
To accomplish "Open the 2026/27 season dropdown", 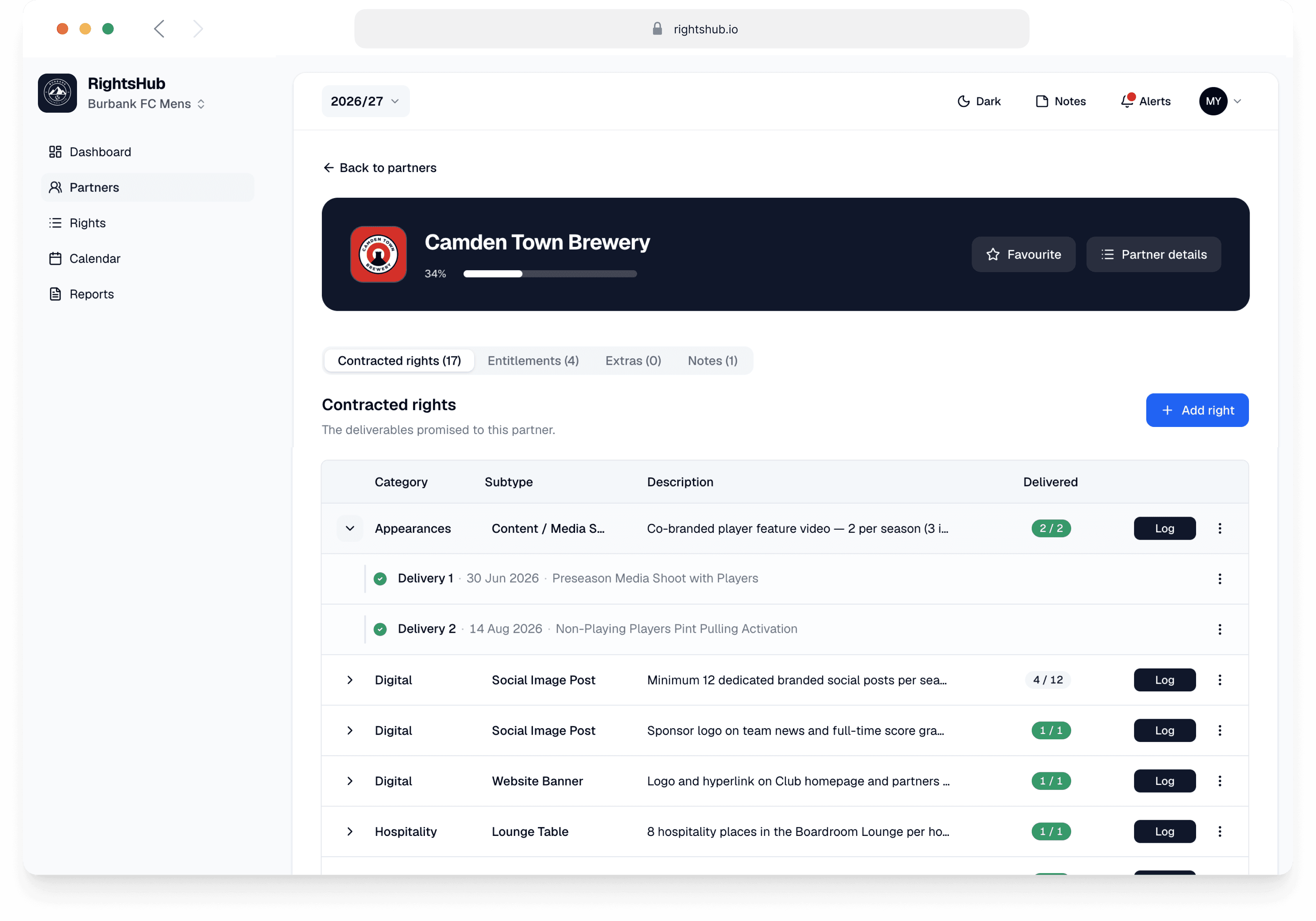I will point(365,101).
